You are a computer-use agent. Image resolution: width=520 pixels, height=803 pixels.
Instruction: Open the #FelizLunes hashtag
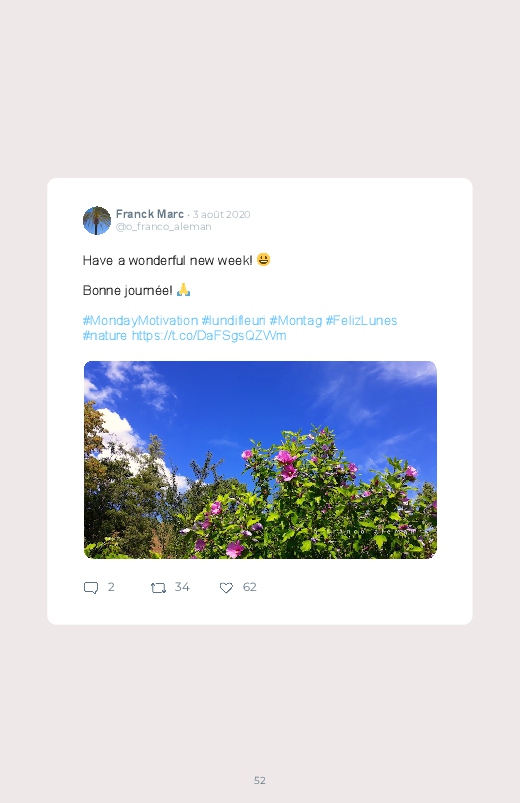tap(361, 321)
